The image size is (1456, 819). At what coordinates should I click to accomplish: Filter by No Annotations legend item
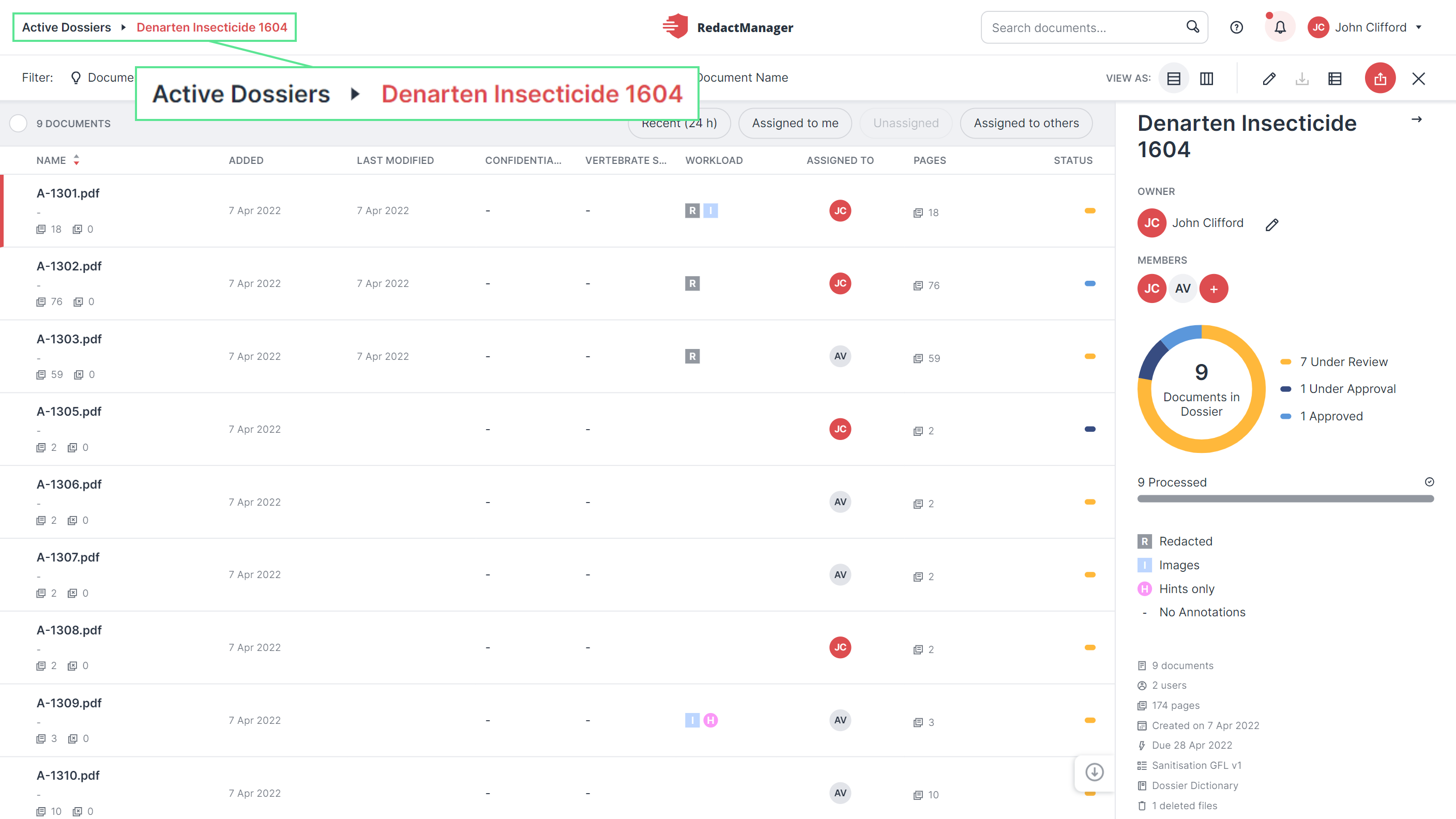pyautogui.click(x=1191, y=613)
